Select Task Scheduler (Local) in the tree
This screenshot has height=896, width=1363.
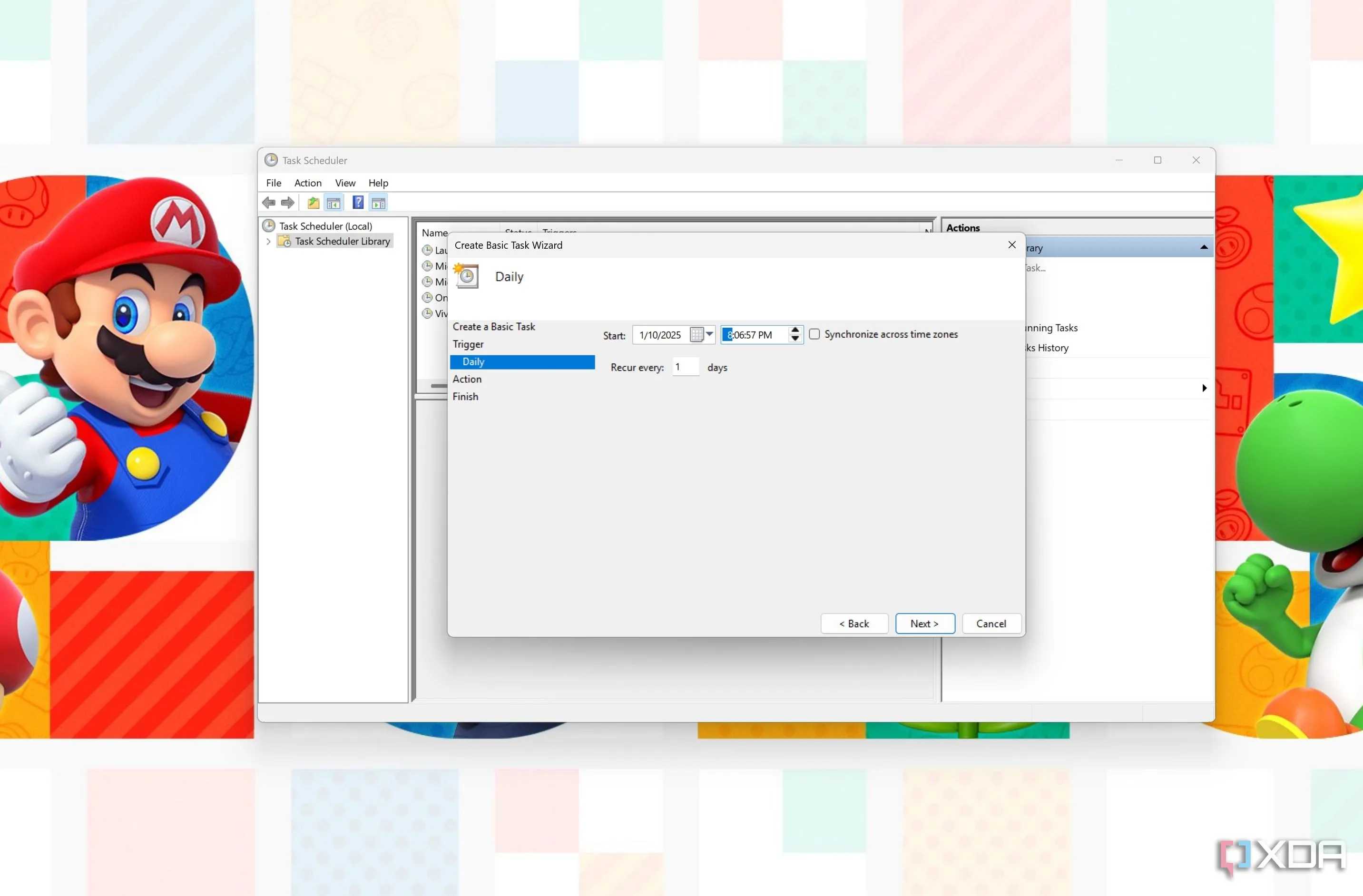click(x=325, y=226)
